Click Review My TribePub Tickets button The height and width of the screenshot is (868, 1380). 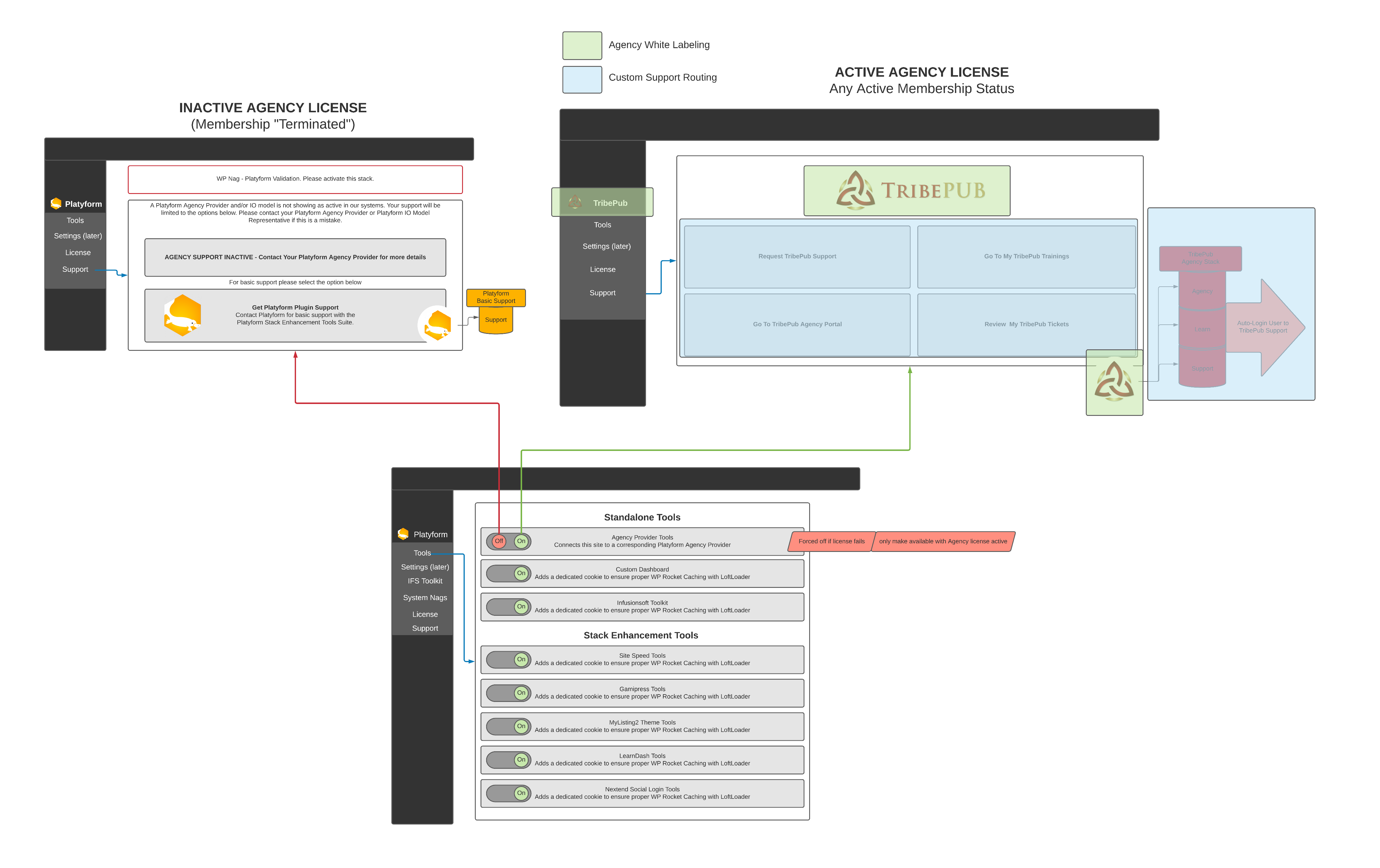pos(1026,325)
